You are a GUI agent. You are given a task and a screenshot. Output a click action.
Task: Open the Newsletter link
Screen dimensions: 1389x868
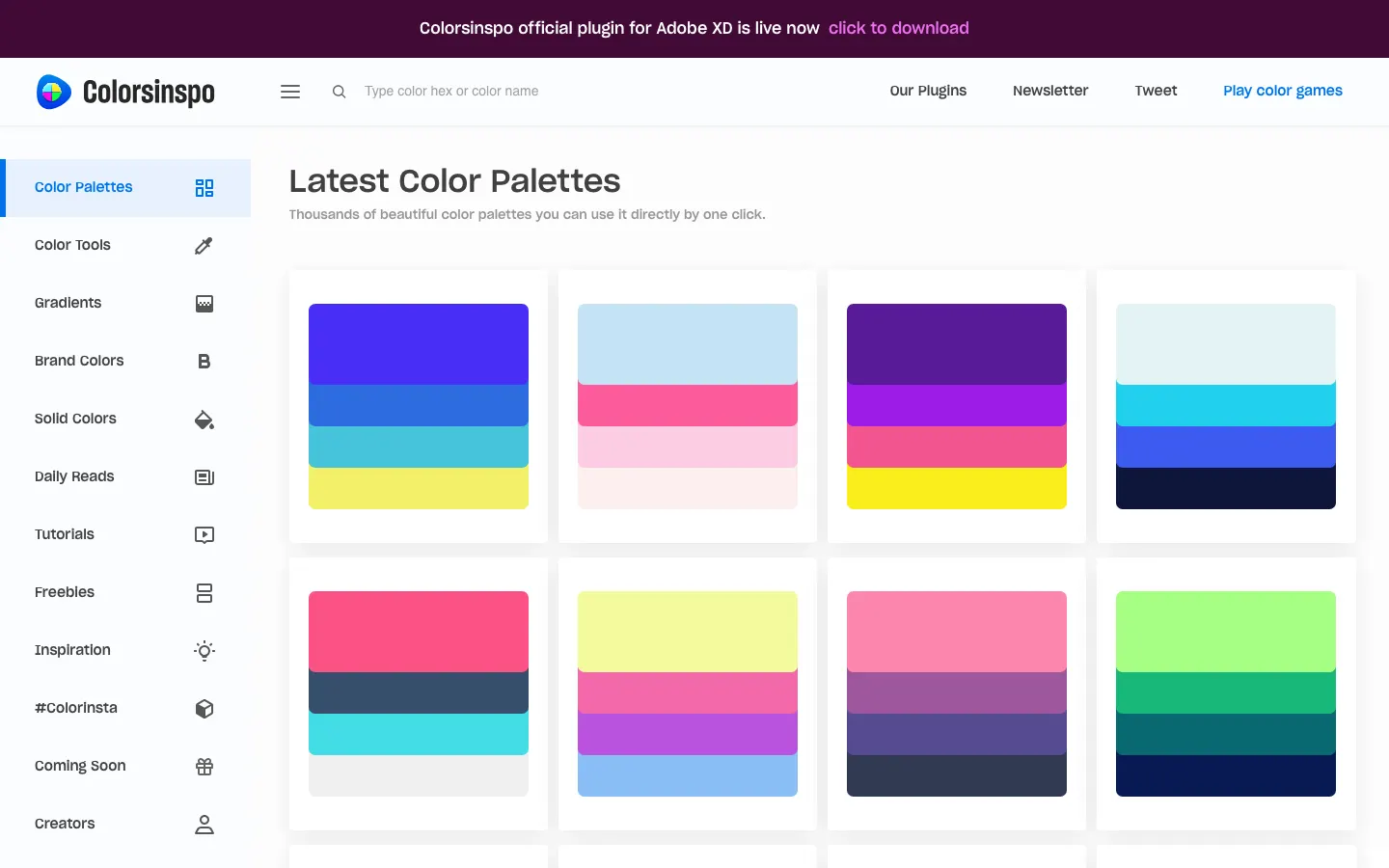tap(1049, 91)
